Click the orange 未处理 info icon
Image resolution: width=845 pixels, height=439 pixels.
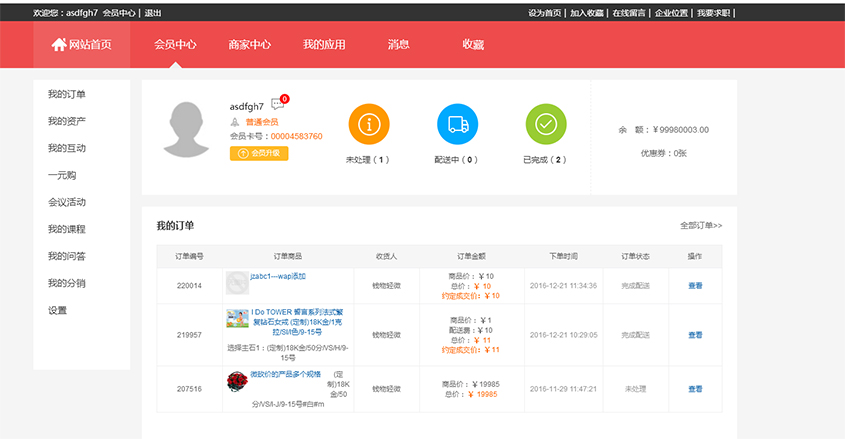[x=368, y=124]
